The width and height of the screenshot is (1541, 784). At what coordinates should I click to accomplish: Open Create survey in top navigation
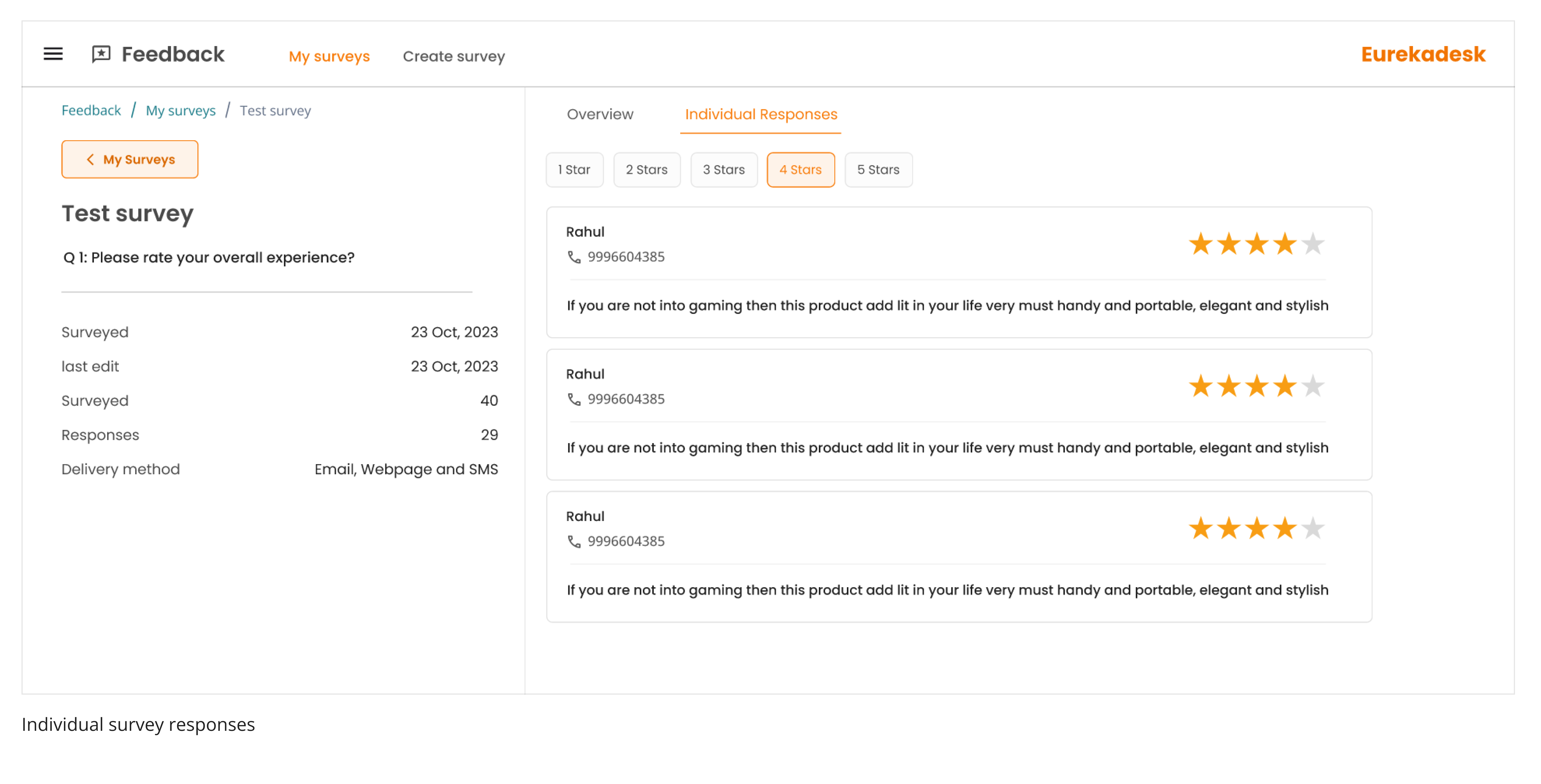point(453,56)
